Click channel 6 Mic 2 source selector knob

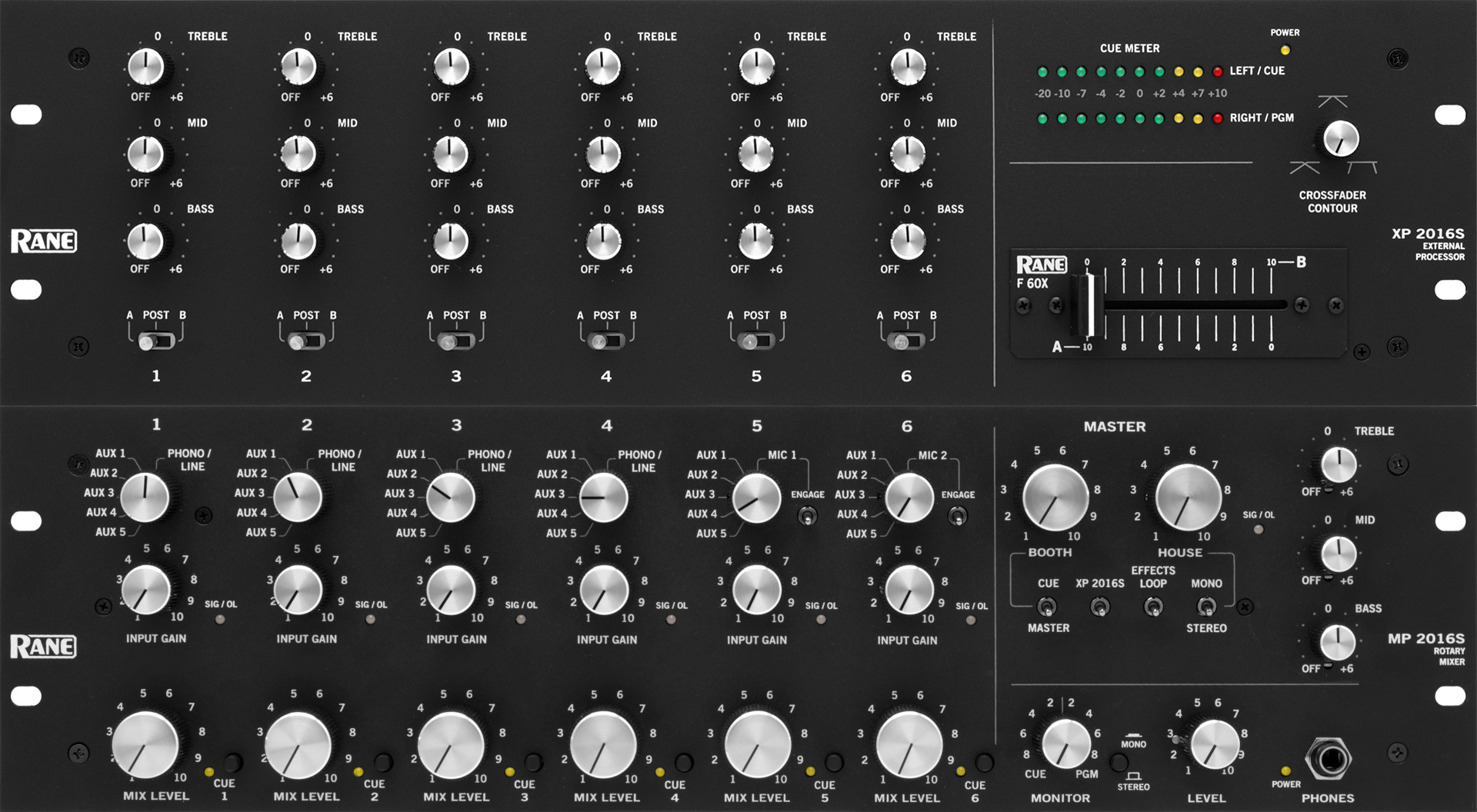click(909, 498)
